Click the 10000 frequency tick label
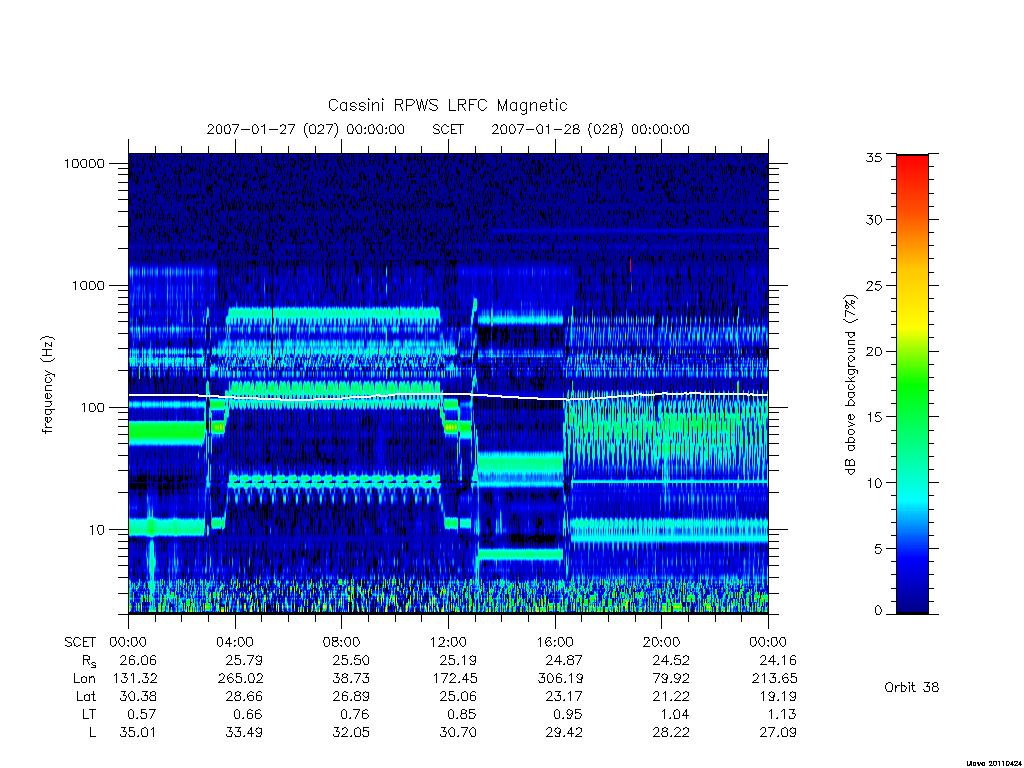Screen dimensions: 1024x768 pos(84,163)
